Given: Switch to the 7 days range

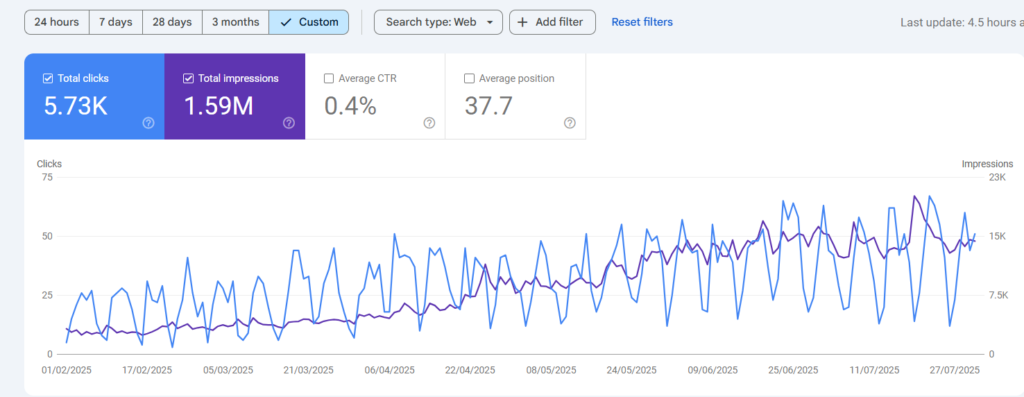Looking at the screenshot, I should 116,22.
